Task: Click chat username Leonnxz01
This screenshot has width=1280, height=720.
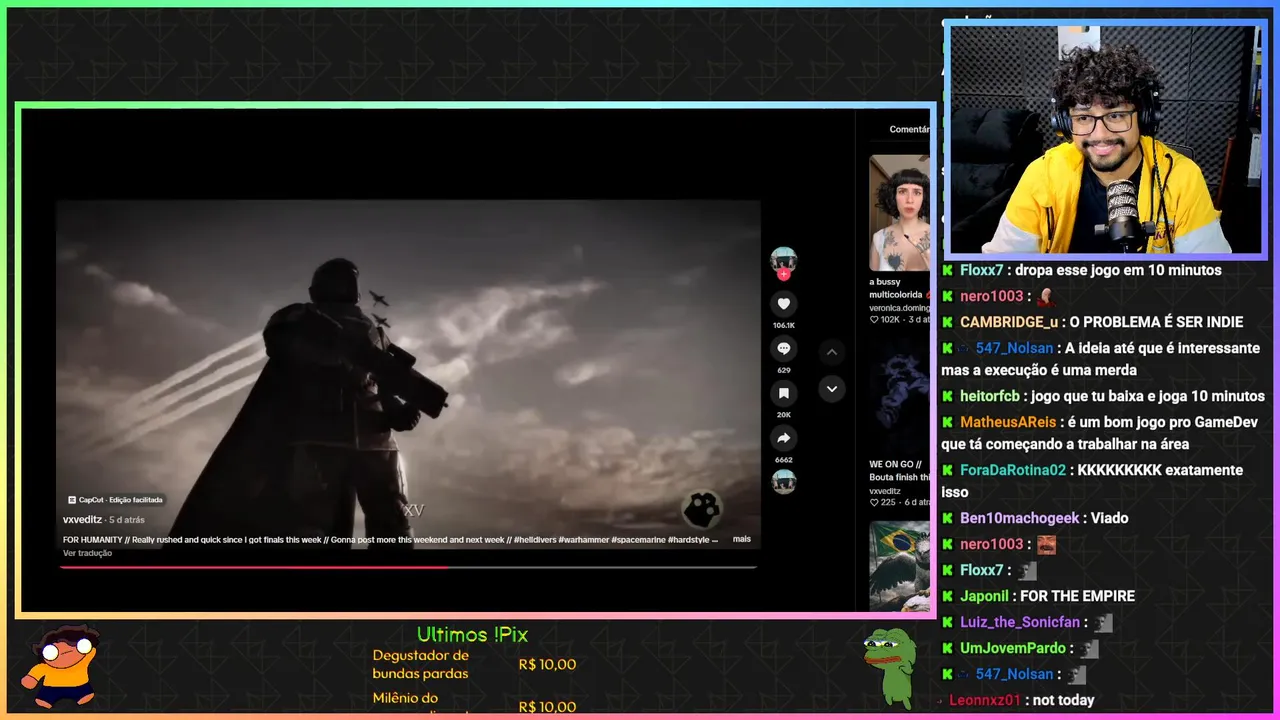Action: tap(985, 700)
